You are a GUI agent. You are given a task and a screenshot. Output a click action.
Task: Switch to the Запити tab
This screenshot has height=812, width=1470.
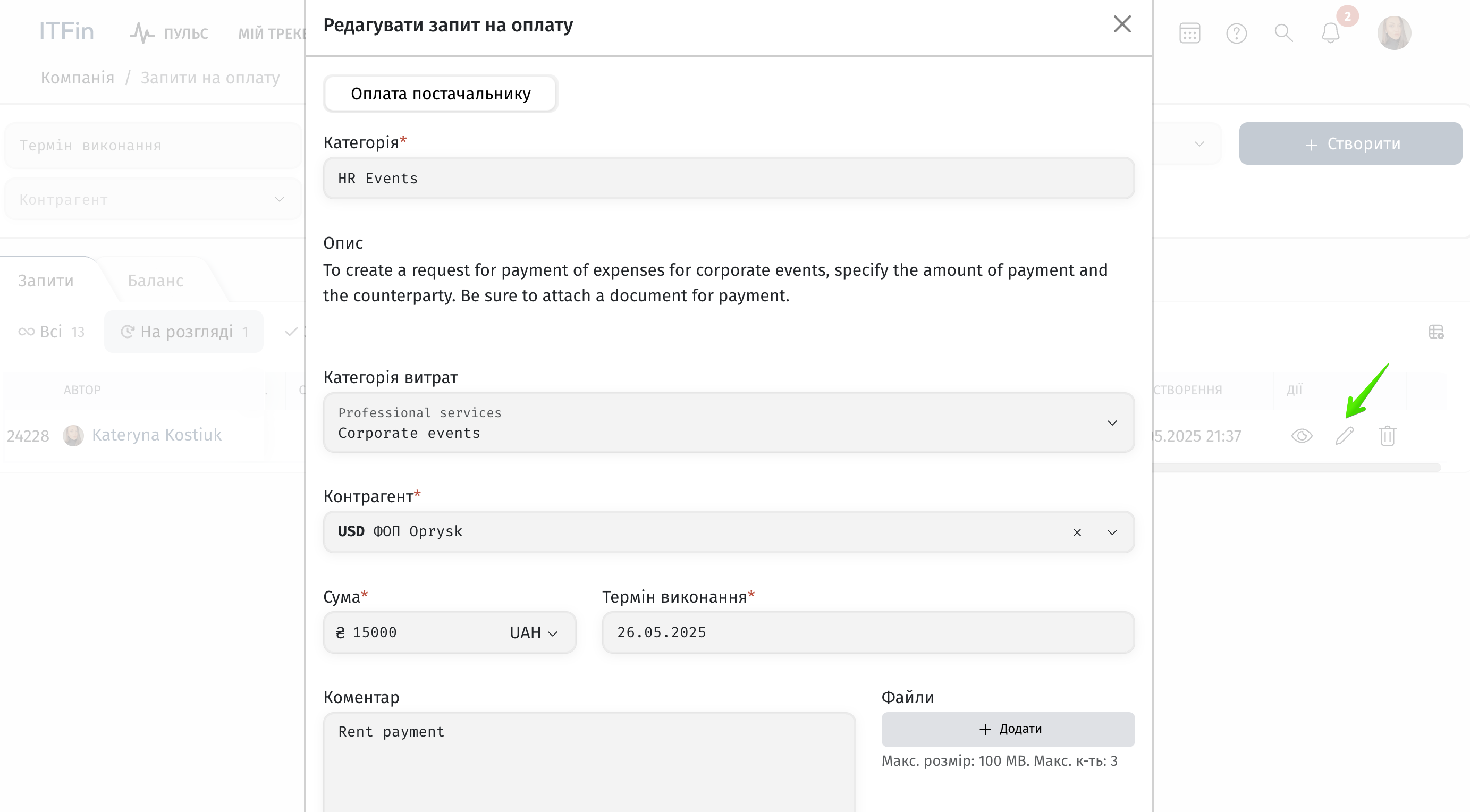pyautogui.click(x=46, y=281)
